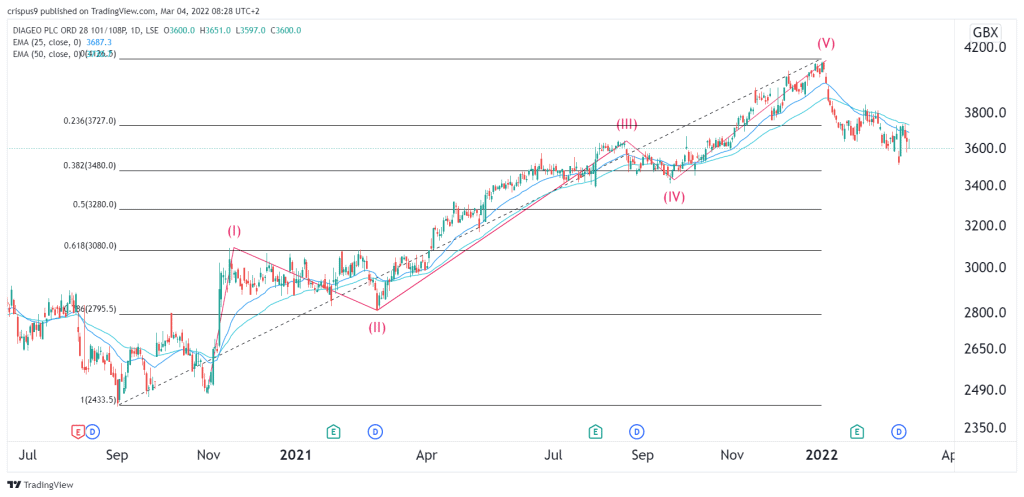This screenshot has width=1024, height=497.
Task: Open the dividend D marker before April 2021
Action: point(375,431)
